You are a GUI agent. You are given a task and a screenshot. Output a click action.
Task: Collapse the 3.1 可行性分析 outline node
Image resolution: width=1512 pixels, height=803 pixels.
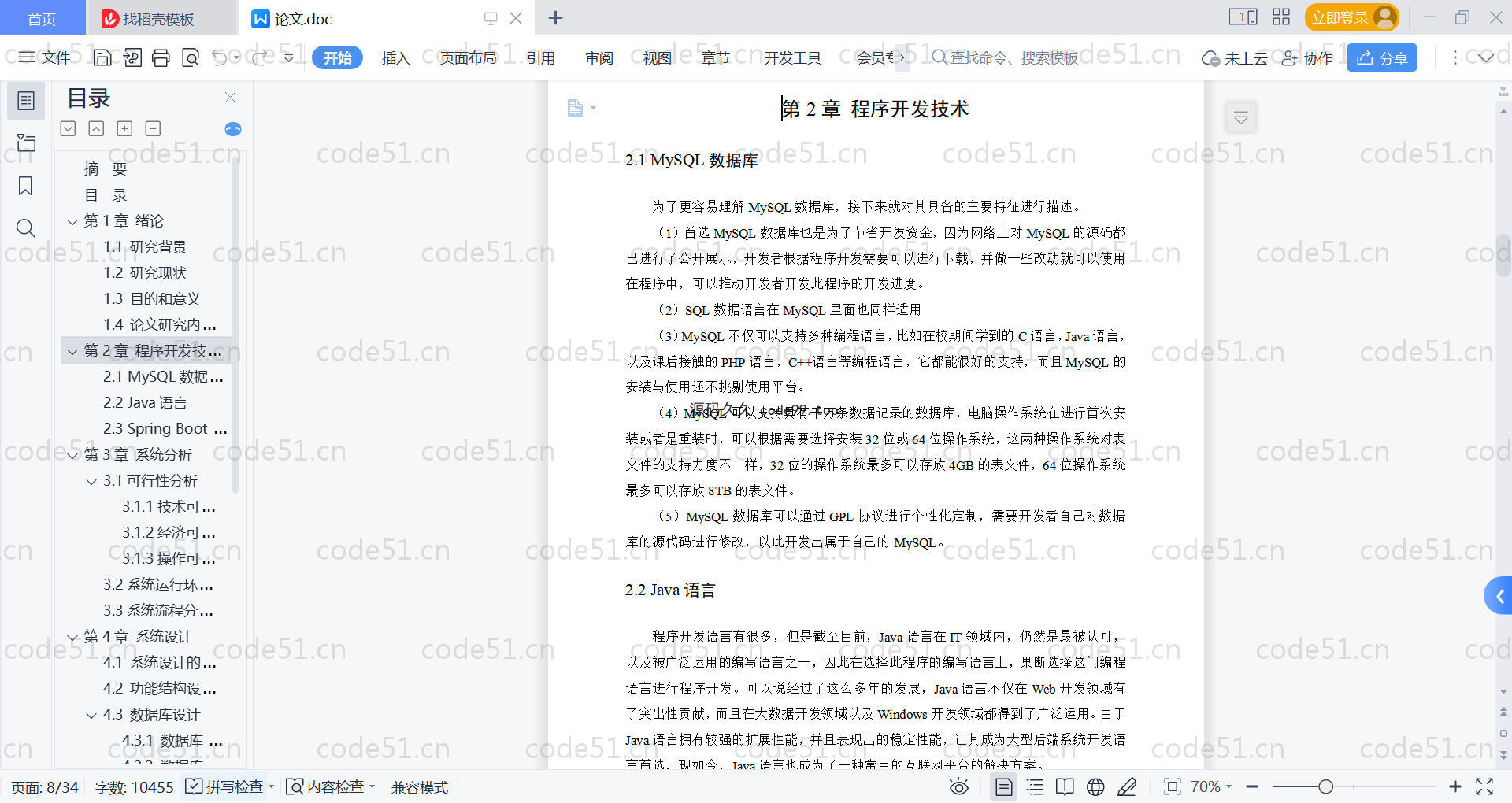coord(91,482)
